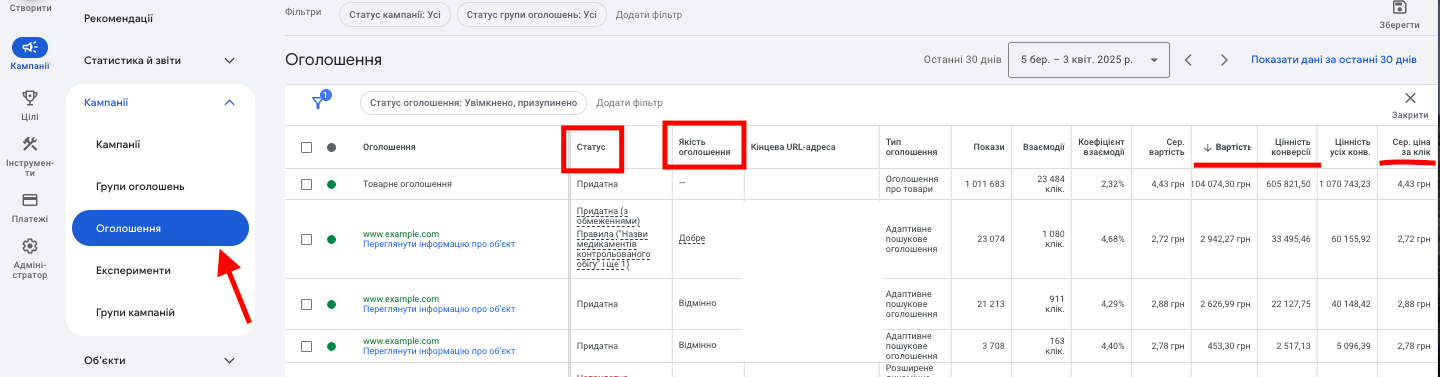The height and width of the screenshot is (377, 1440).
Task: Click the filter funnel icon
Action: (319, 102)
